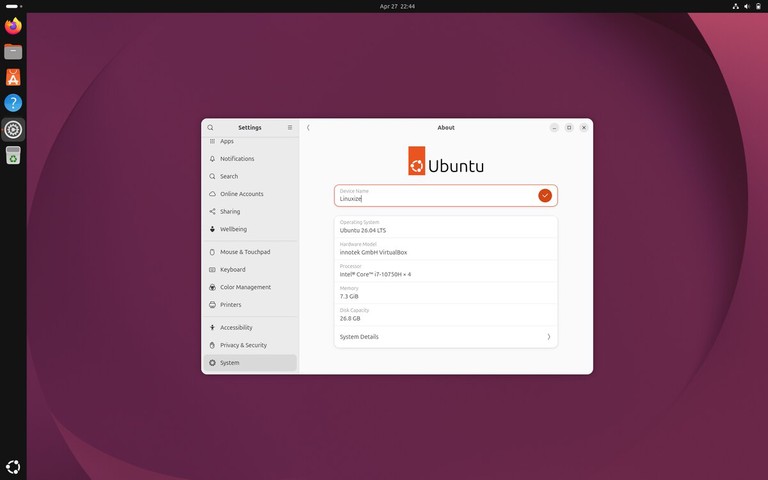Viewport: 768px width, 480px height.
Task: Click the Intel Core i7-10750H processor text
Action: (x=375, y=274)
